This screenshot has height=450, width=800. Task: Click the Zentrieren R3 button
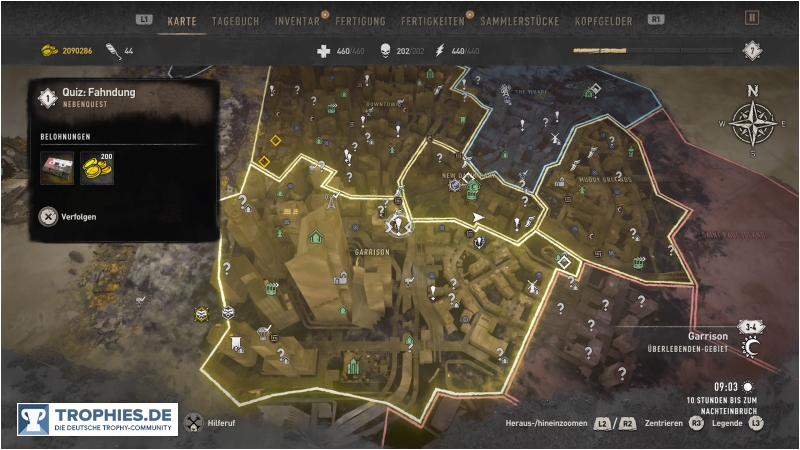(x=696, y=423)
